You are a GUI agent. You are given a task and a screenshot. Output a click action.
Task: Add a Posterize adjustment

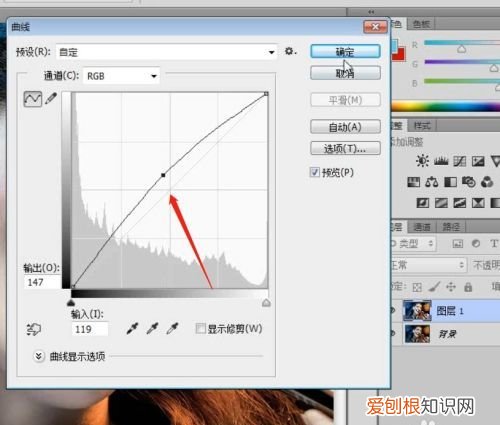tap(441, 203)
